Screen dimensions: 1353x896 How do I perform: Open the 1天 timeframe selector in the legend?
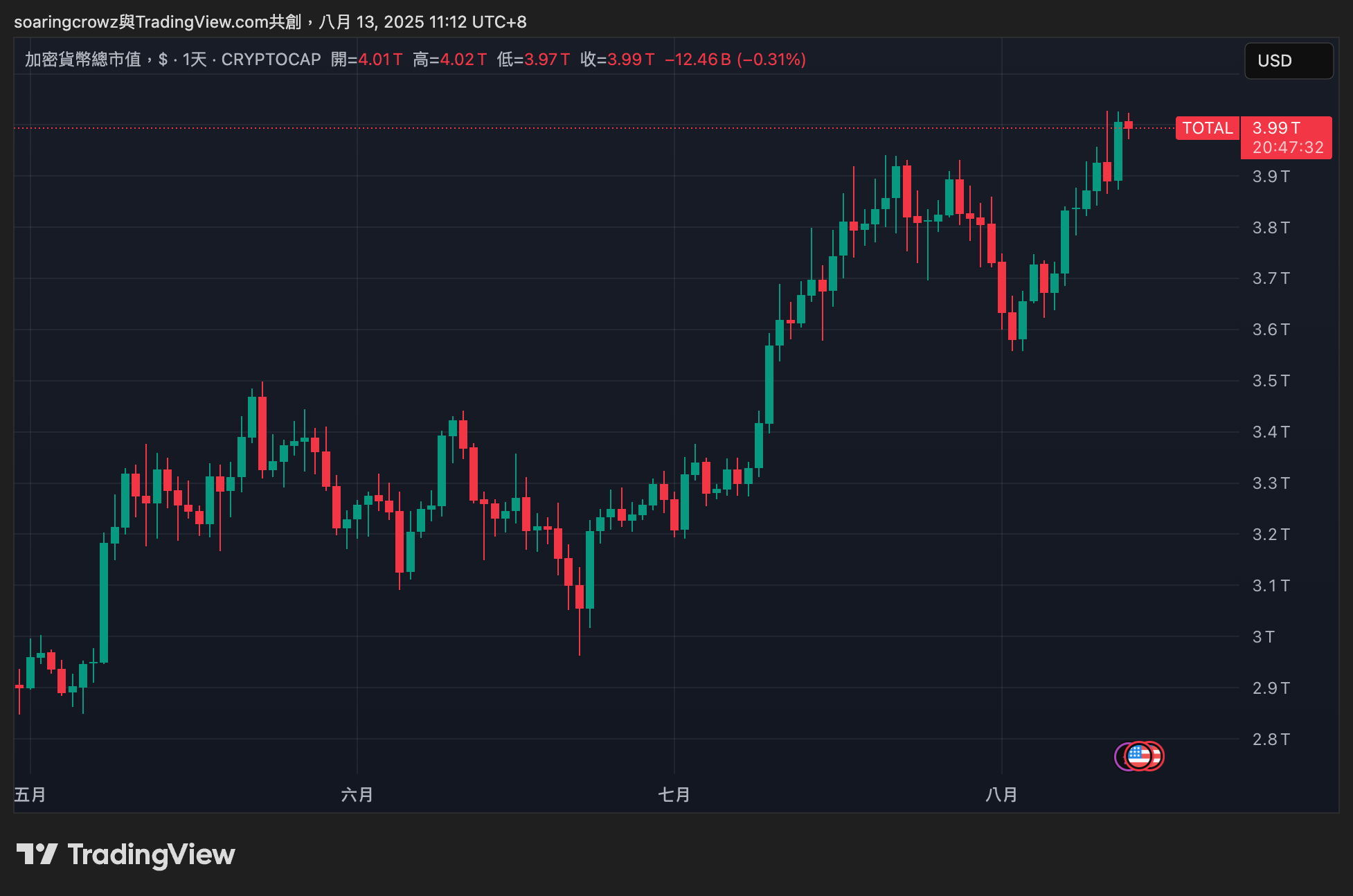pos(196,60)
